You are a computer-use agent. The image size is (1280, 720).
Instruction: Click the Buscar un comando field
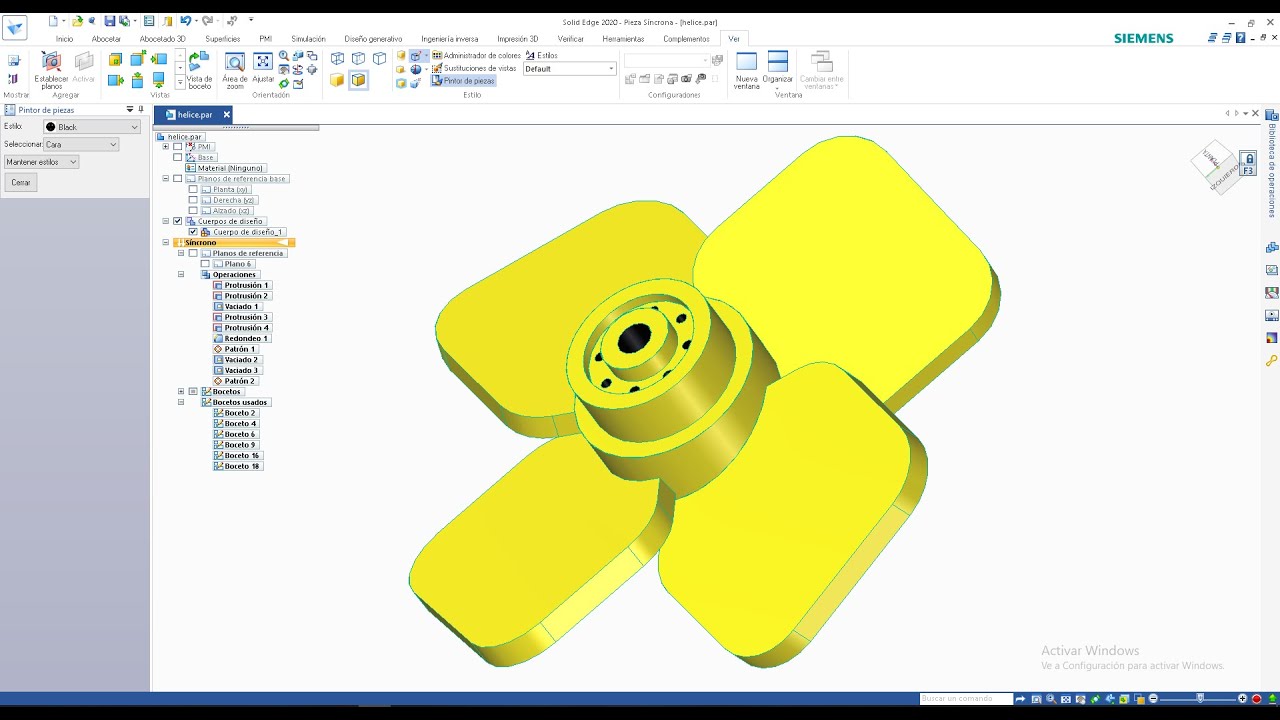click(x=966, y=699)
